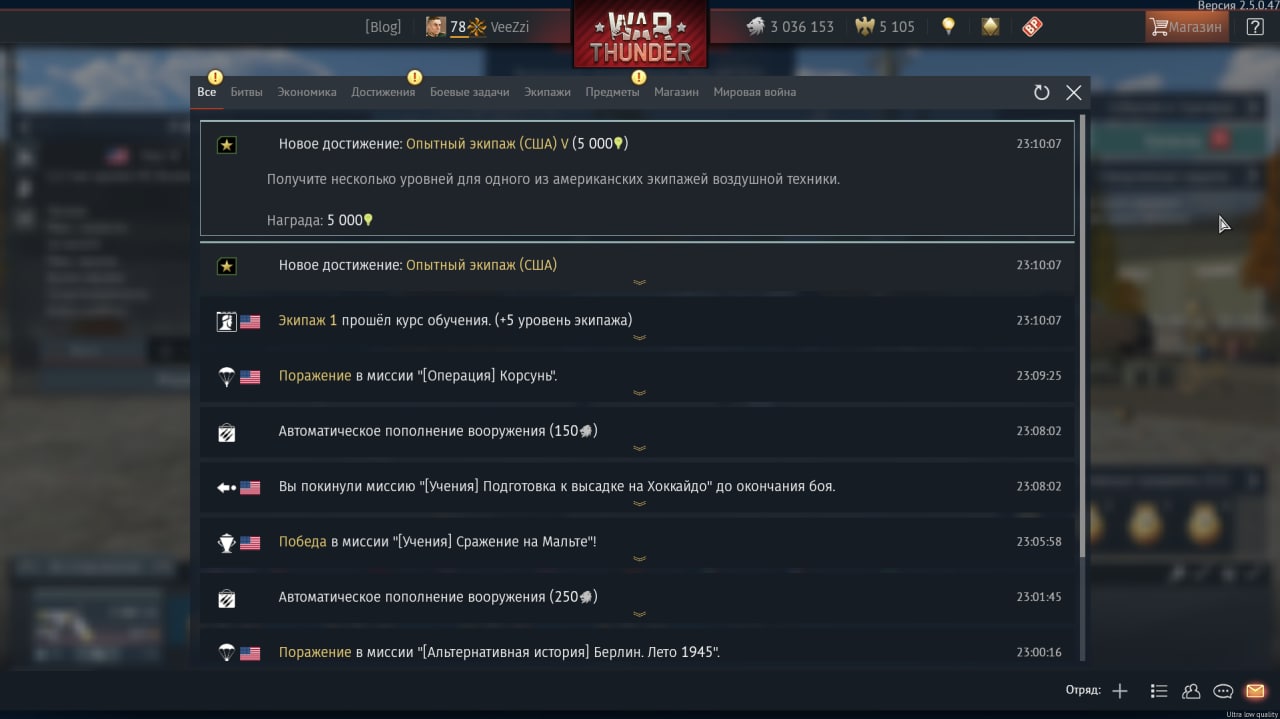Open the contacts icon beside the squad list
Image resolution: width=1280 pixels, height=719 pixels.
pos(1191,691)
